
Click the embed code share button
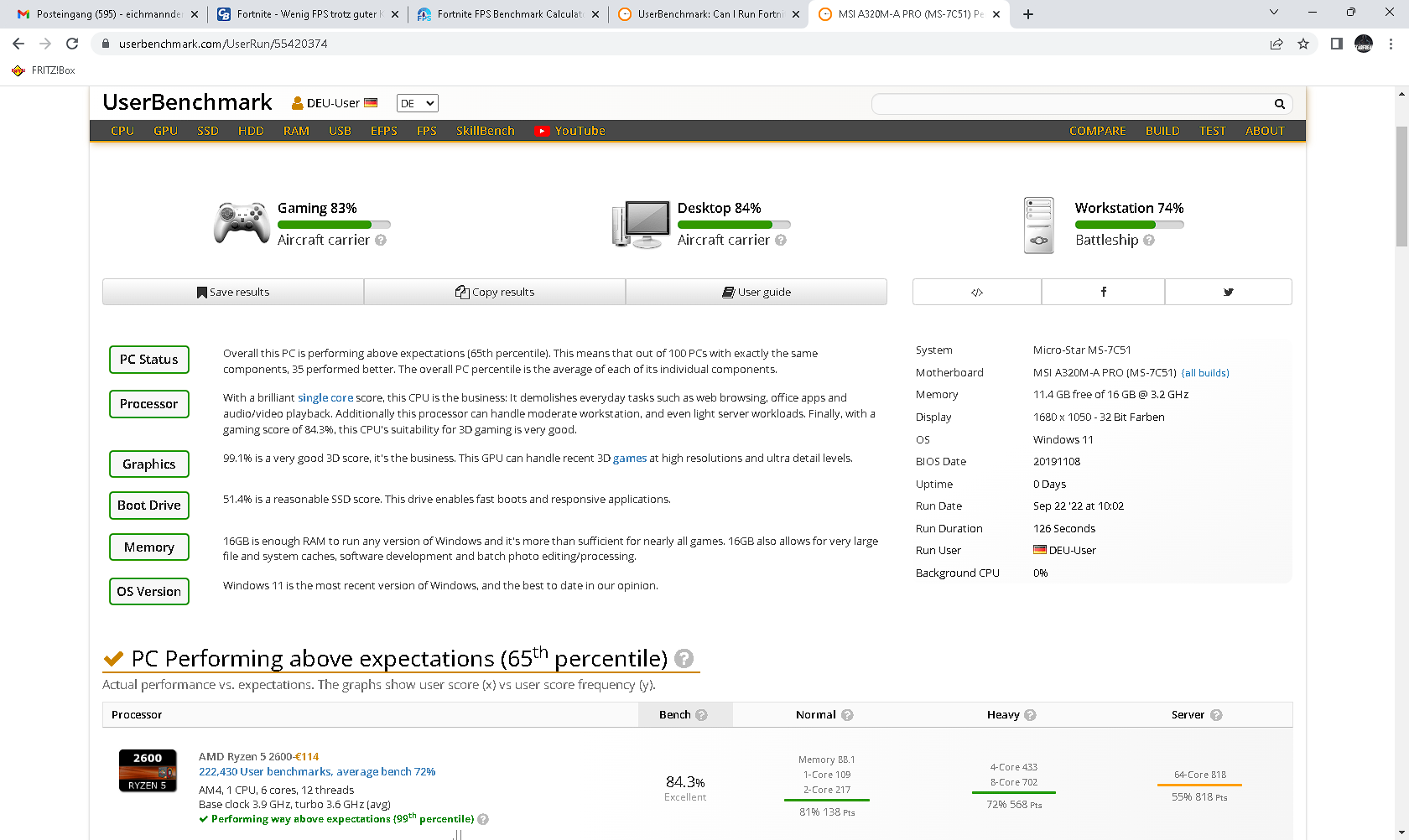point(977,292)
